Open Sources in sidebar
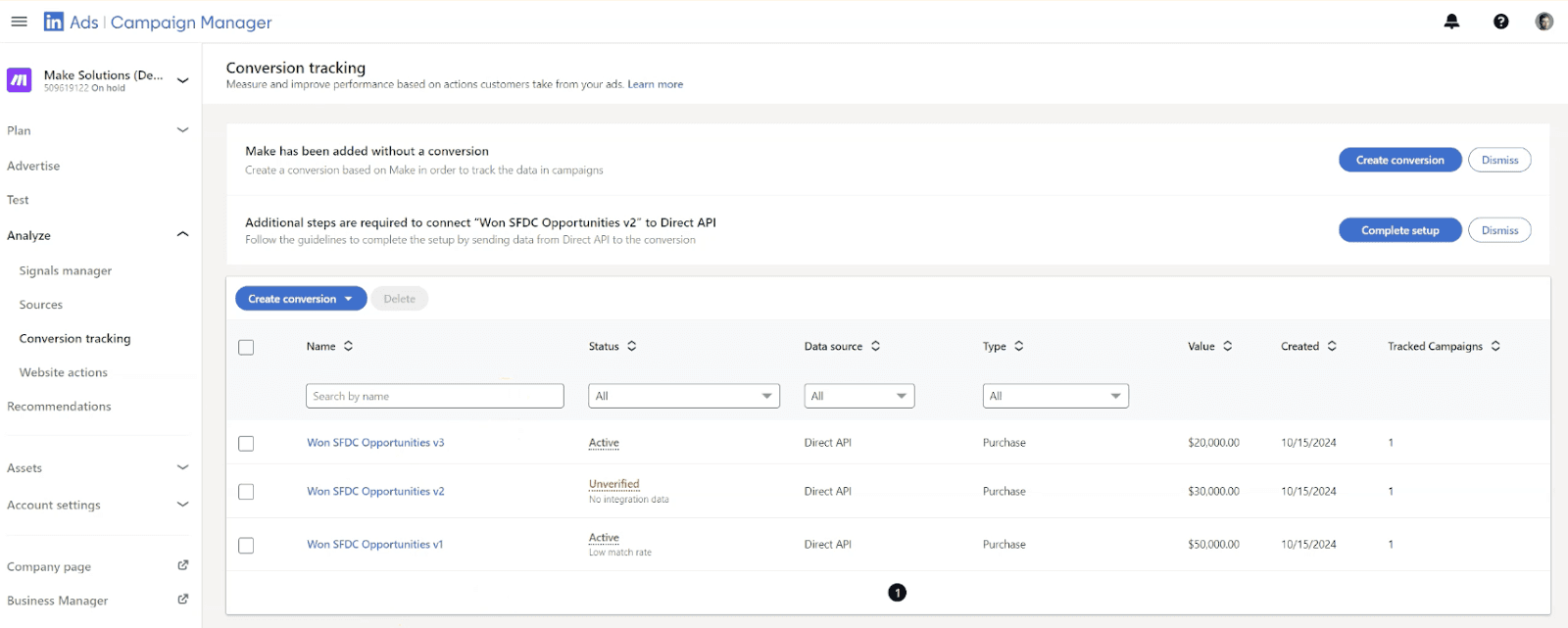 [41, 305]
